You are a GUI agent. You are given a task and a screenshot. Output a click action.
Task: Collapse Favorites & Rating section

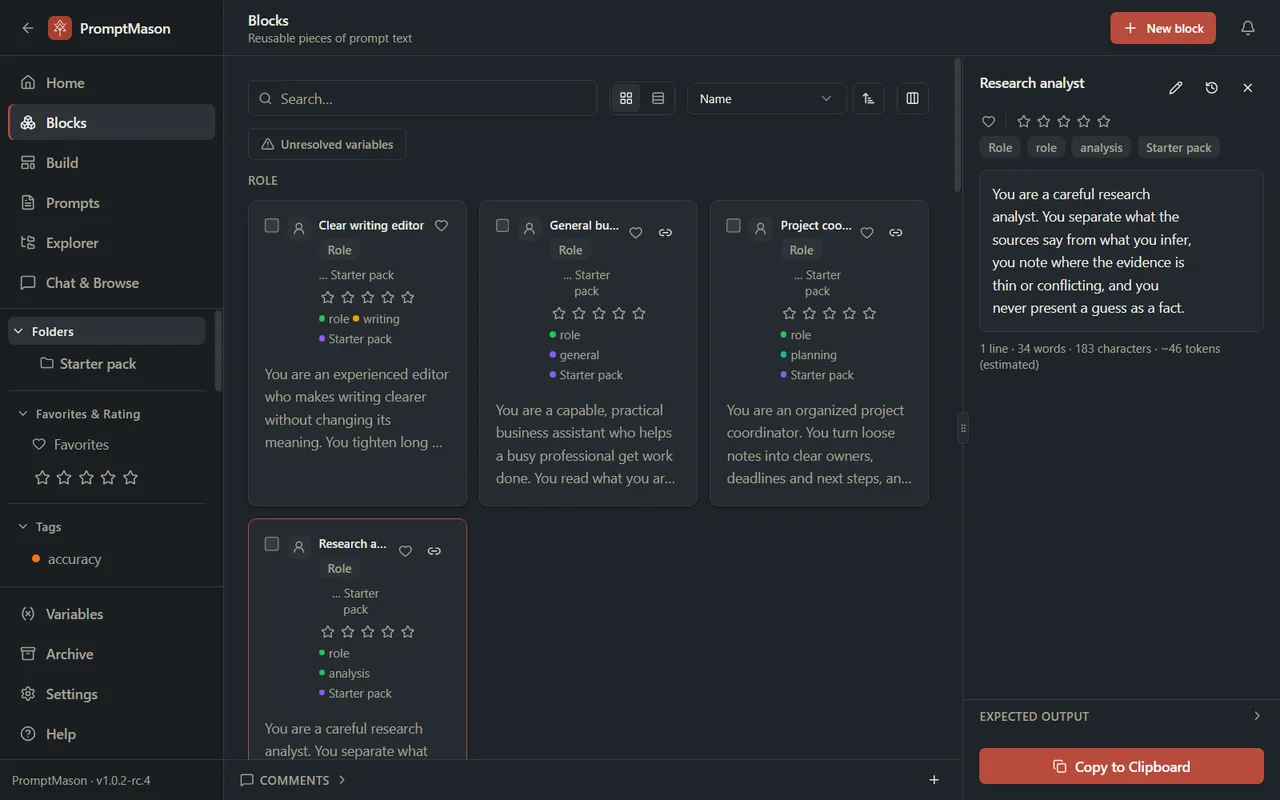click(x=107, y=414)
